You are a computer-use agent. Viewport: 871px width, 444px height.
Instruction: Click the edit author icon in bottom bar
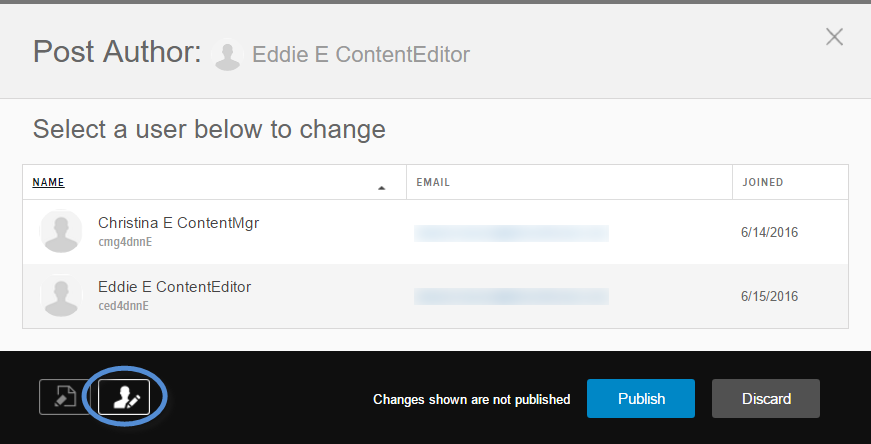click(124, 398)
